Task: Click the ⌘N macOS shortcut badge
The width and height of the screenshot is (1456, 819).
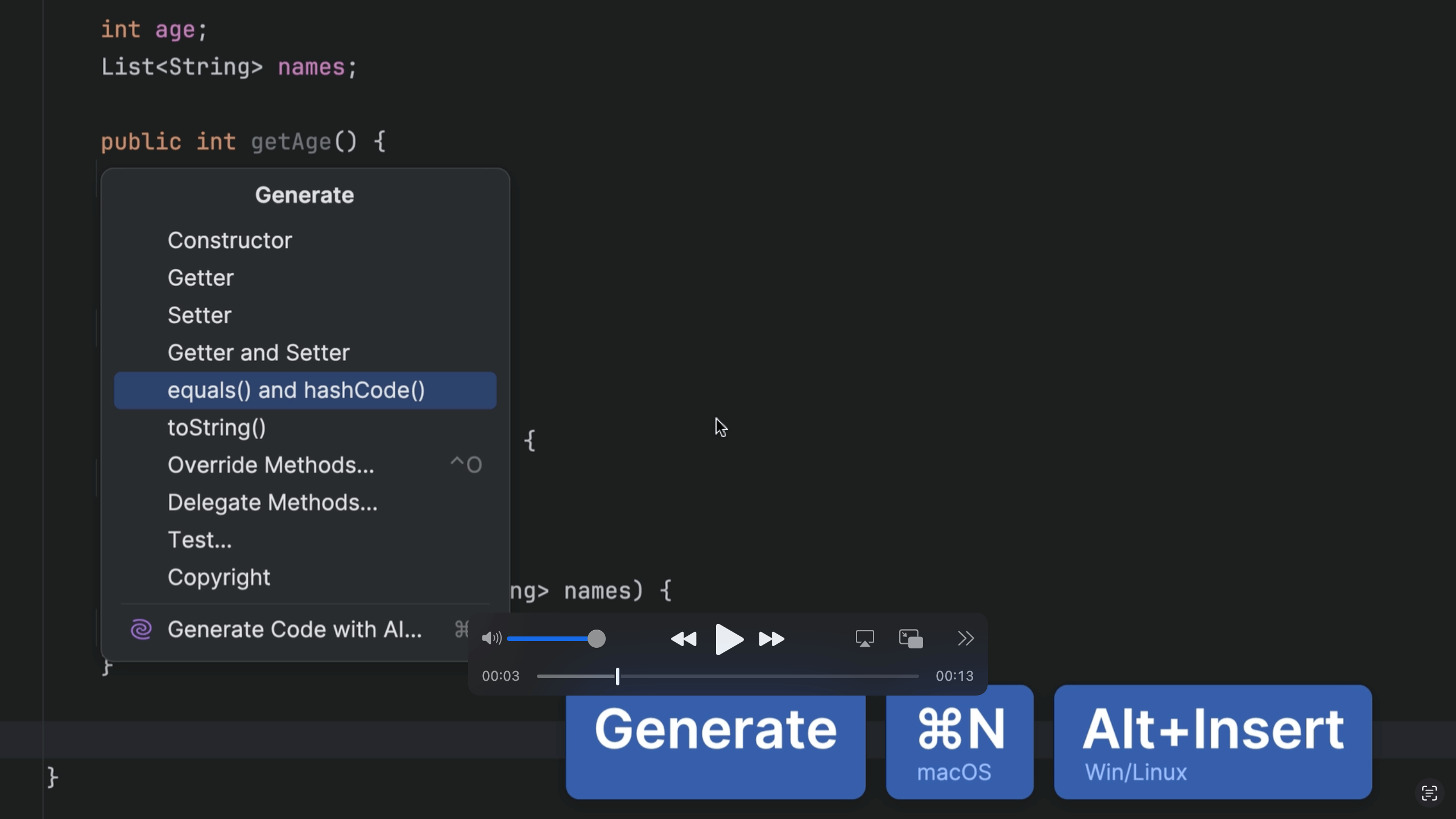Action: [x=959, y=742]
